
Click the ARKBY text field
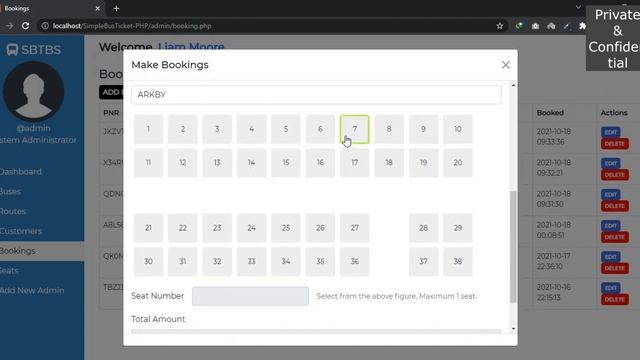click(316, 95)
